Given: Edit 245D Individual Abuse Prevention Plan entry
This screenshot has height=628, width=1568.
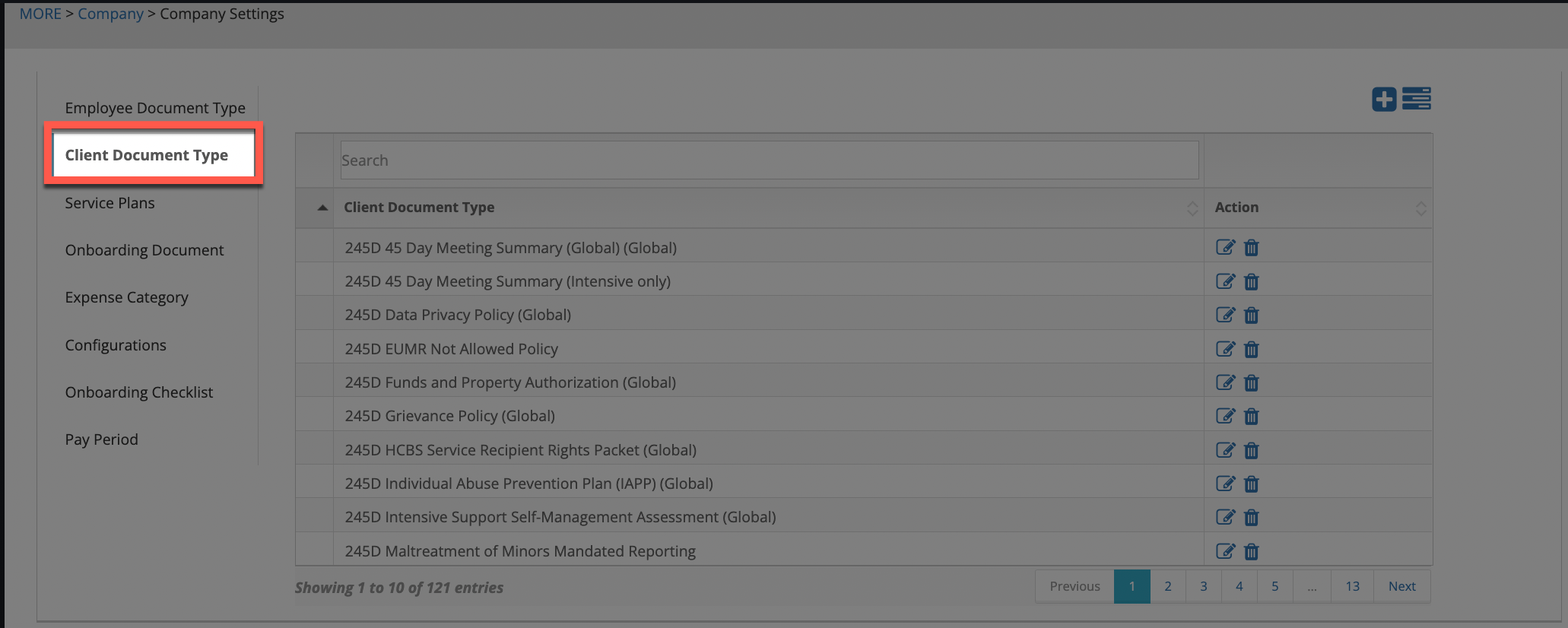Looking at the screenshot, I should [1225, 484].
